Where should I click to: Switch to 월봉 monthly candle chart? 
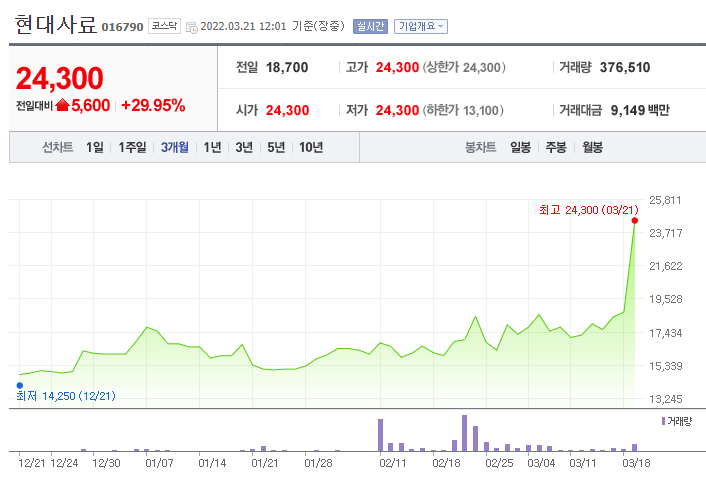[x=593, y=147]
